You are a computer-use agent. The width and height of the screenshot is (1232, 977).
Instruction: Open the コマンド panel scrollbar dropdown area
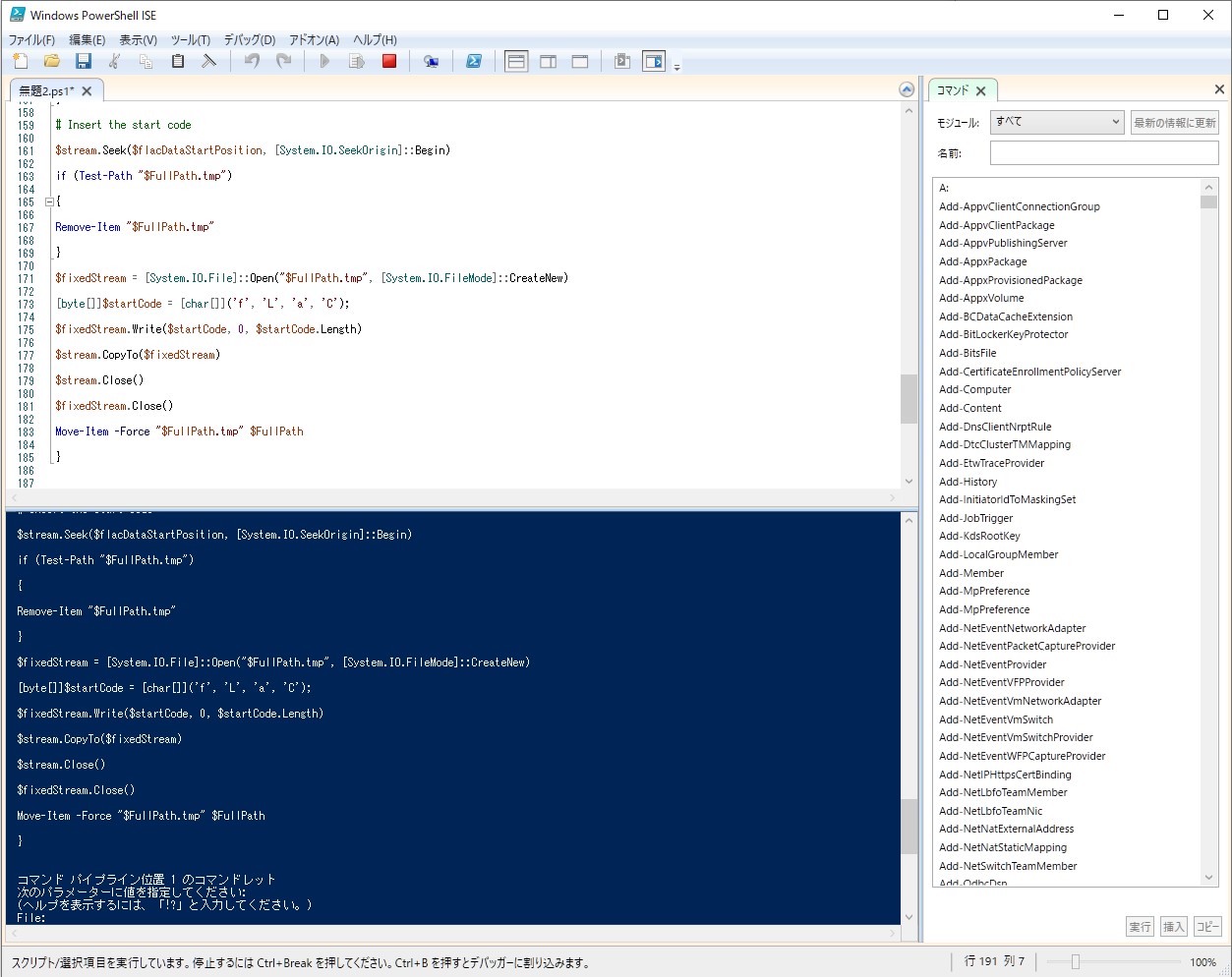coord(1209,201)
